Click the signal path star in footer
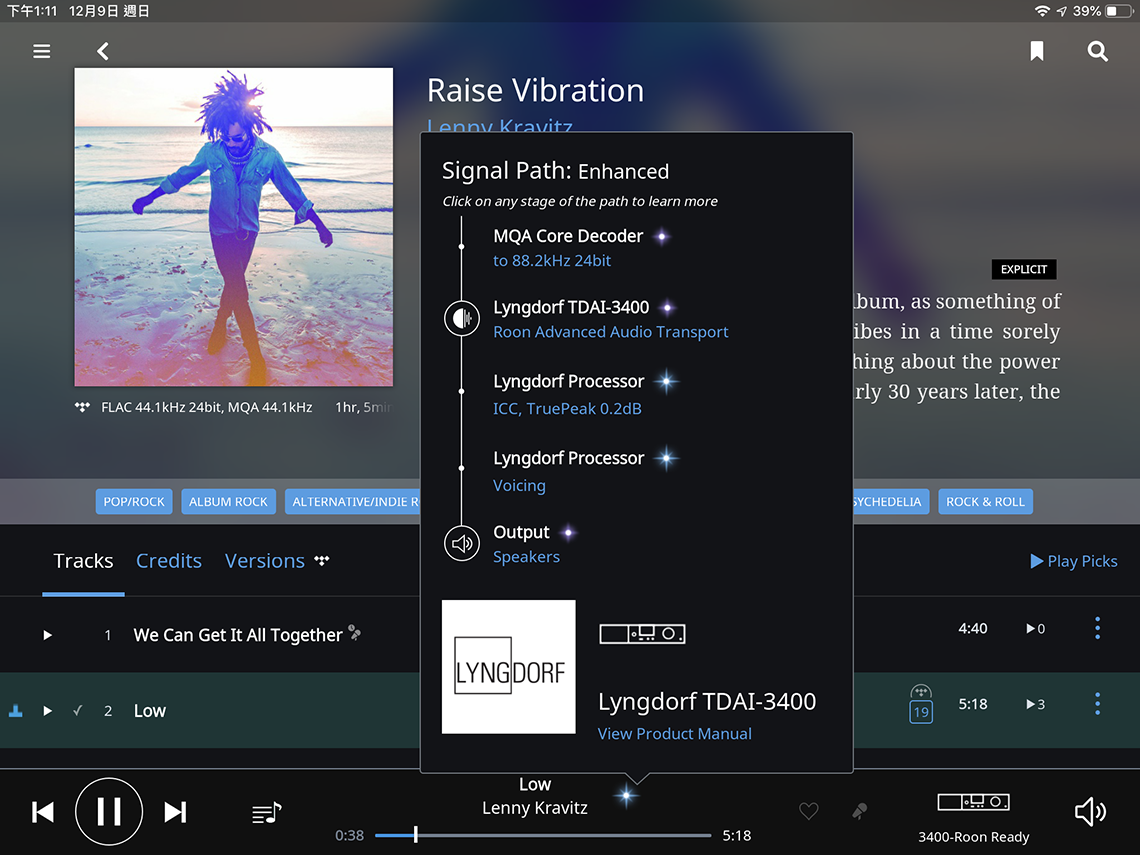This screenshot has height=855, width=1140. (x=626, y=795)
